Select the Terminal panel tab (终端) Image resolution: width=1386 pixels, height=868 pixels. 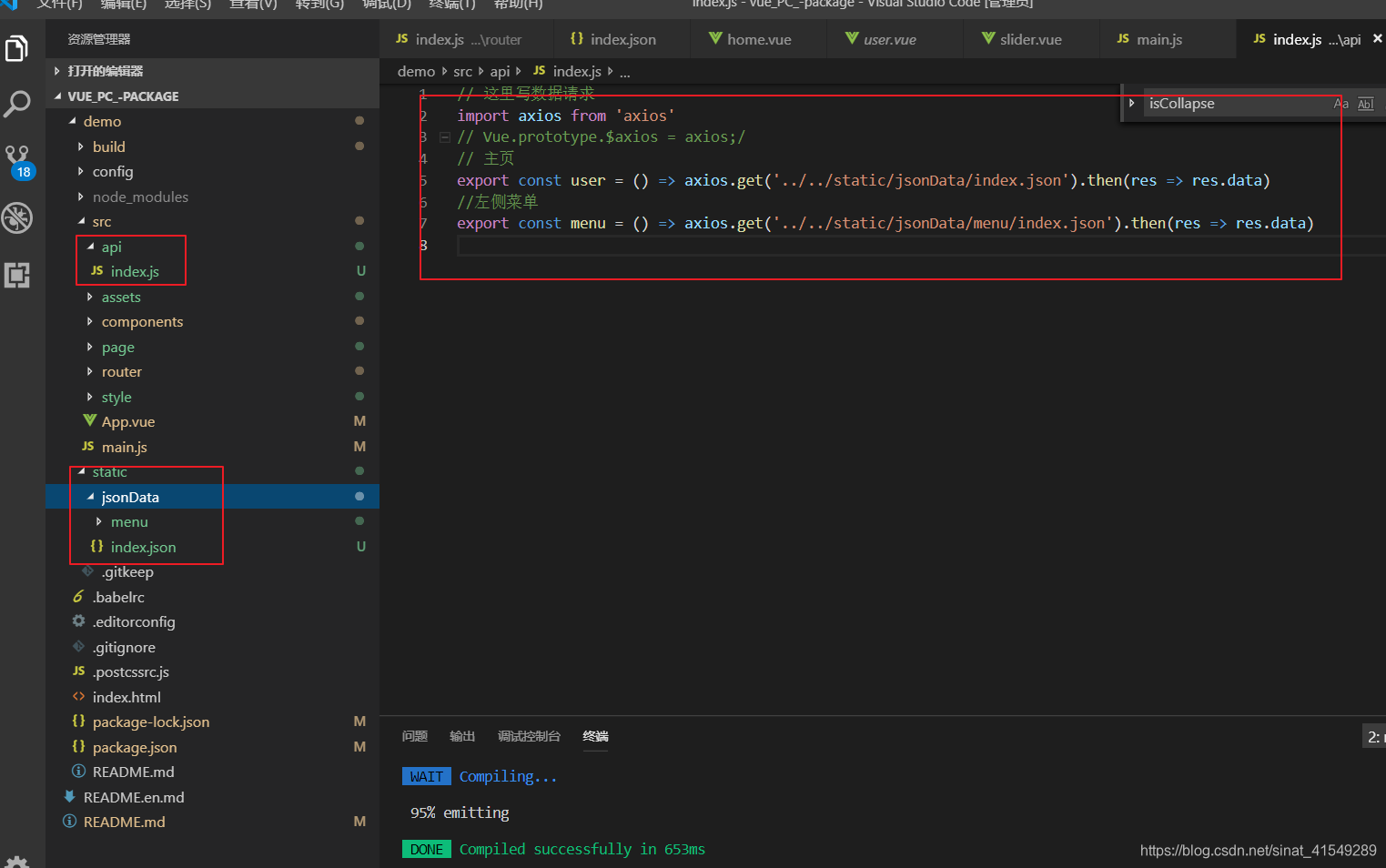click(x=595, y=736)
